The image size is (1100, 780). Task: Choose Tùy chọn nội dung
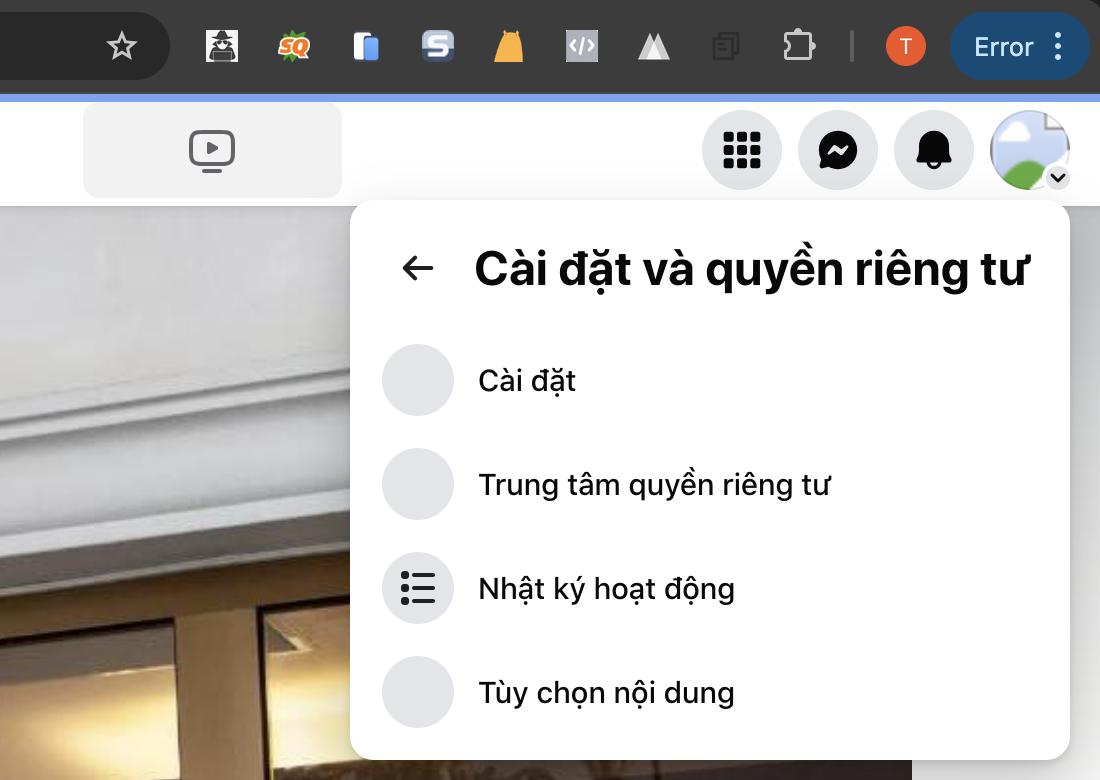point(710,692)
